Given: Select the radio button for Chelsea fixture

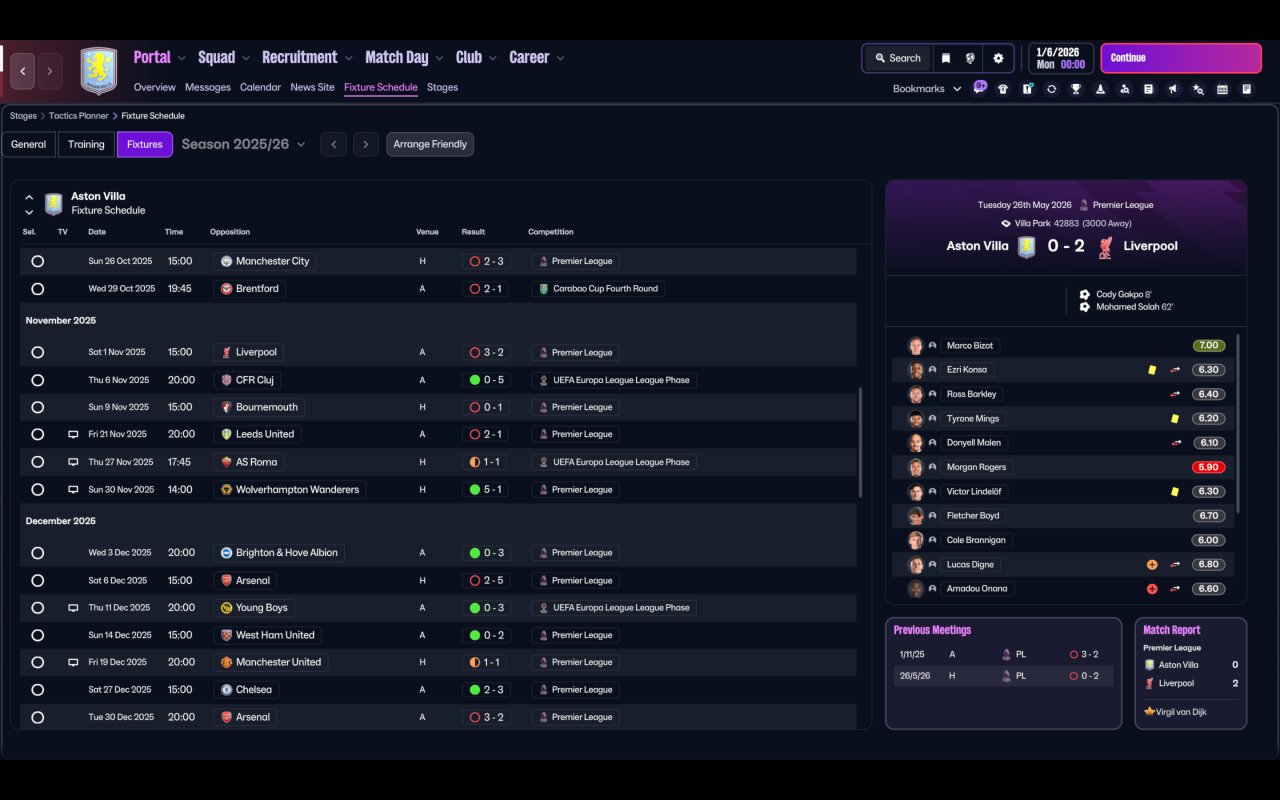Looking at the screenshot, I should 37,690.
